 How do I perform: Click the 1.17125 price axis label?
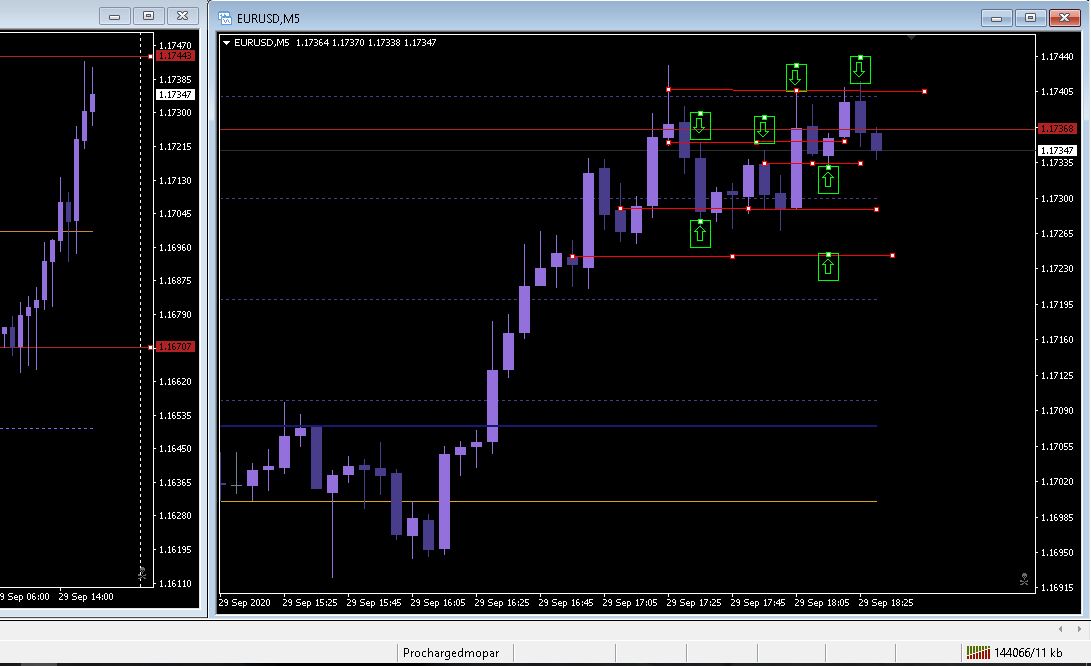(1057, 376)
